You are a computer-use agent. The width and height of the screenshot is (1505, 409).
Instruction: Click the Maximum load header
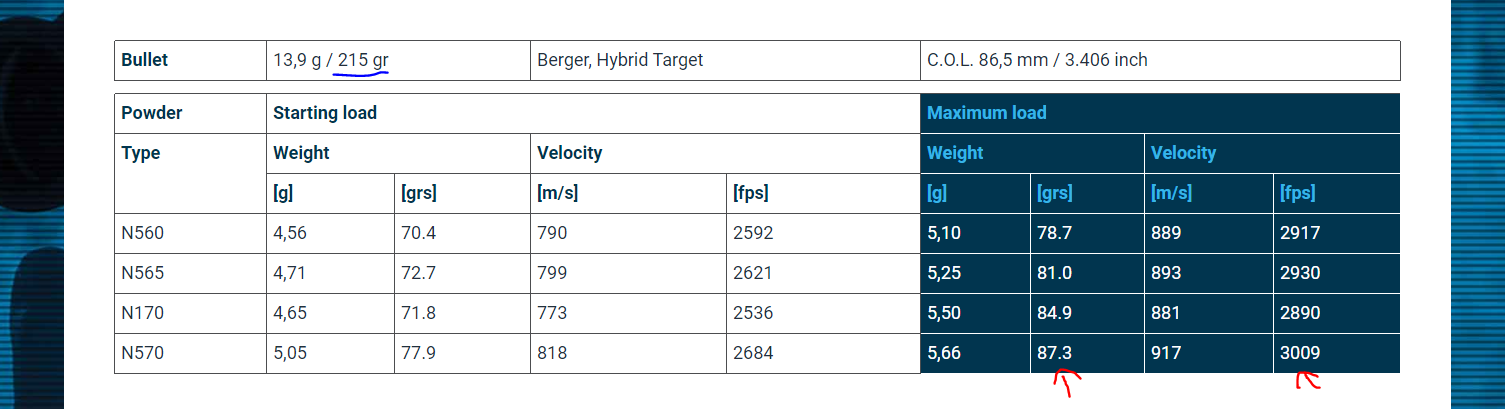[x=987, y=113]
